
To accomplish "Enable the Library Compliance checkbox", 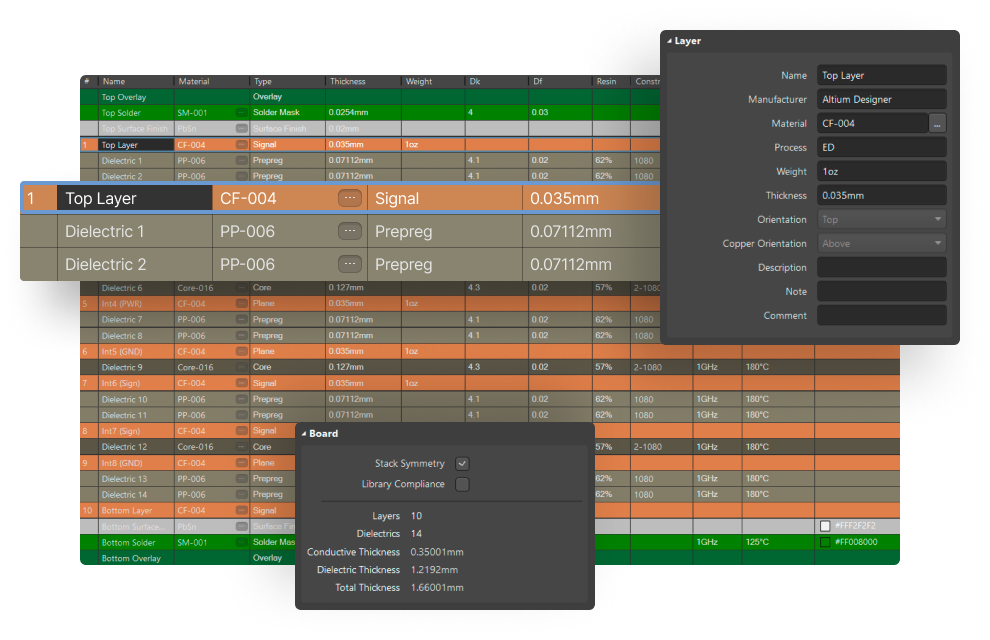I will click(462, 485).
